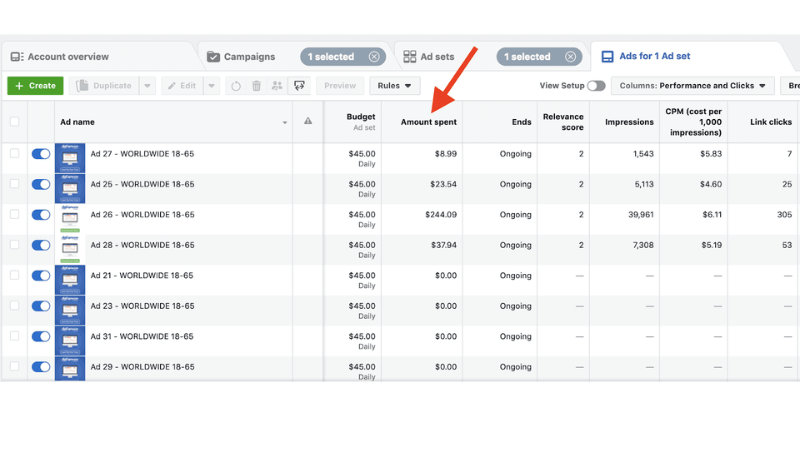Viewport: 800px width, 450px height.
Task: Check the select-all checkbox in header
Action: pos(14,121)
